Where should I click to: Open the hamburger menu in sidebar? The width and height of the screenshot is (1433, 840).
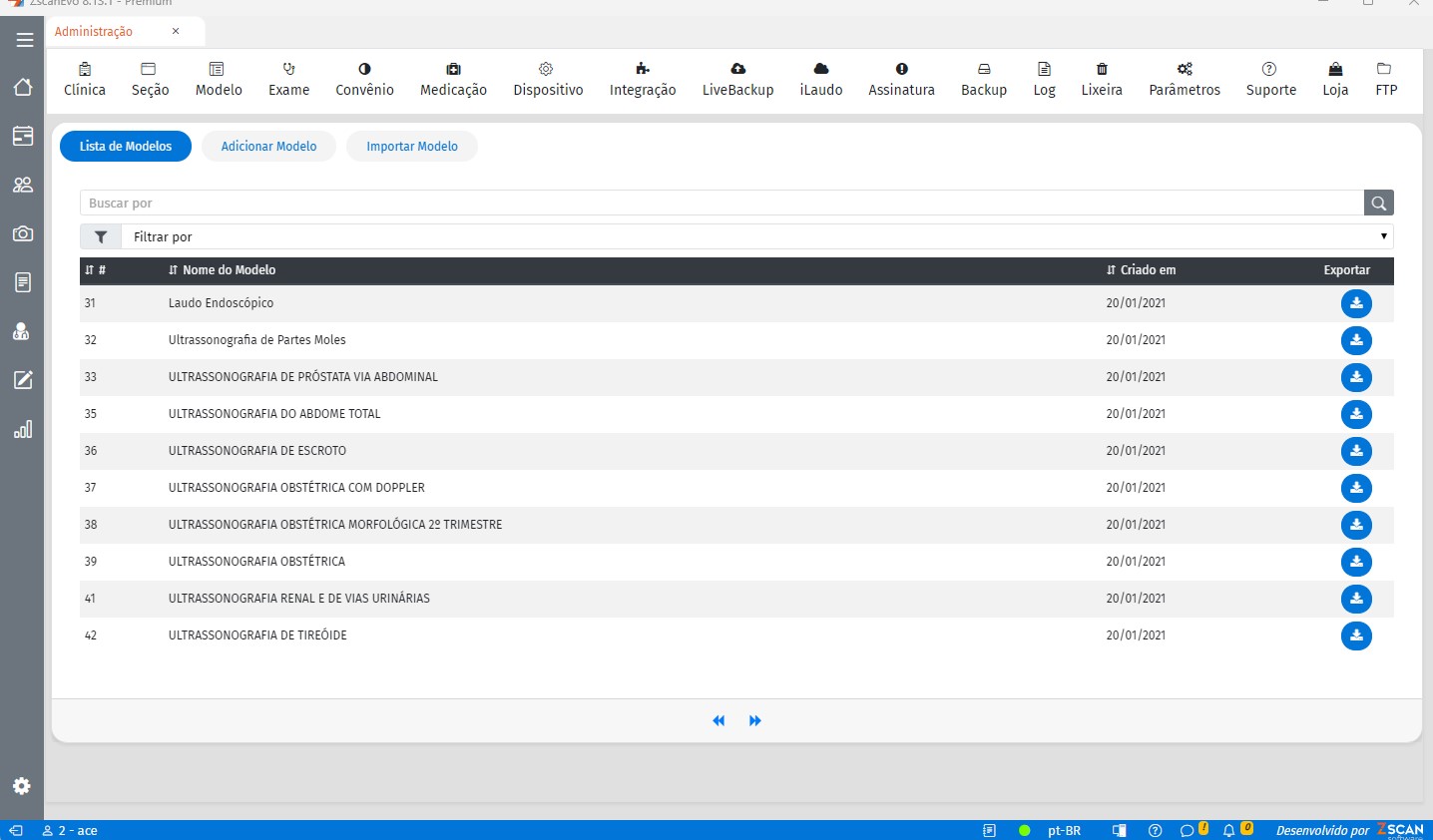click(x=24, y=40)
